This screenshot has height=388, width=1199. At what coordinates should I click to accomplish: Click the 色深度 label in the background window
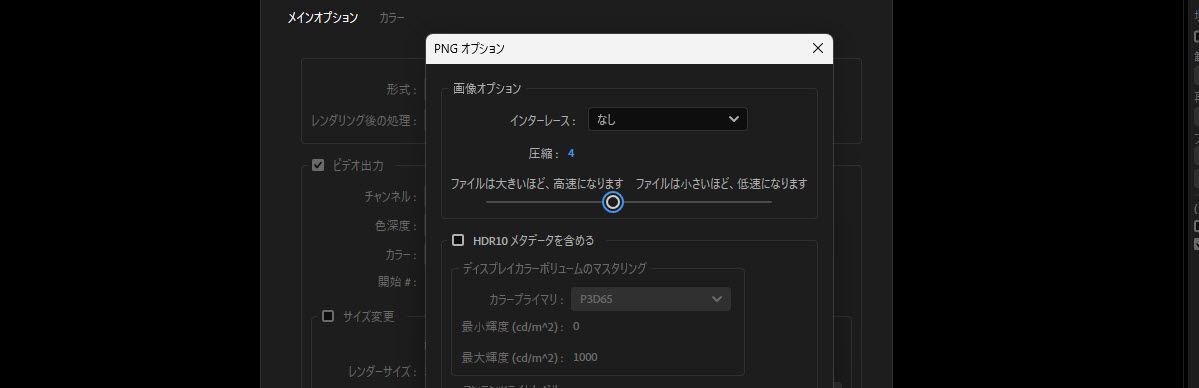[396, 226]
